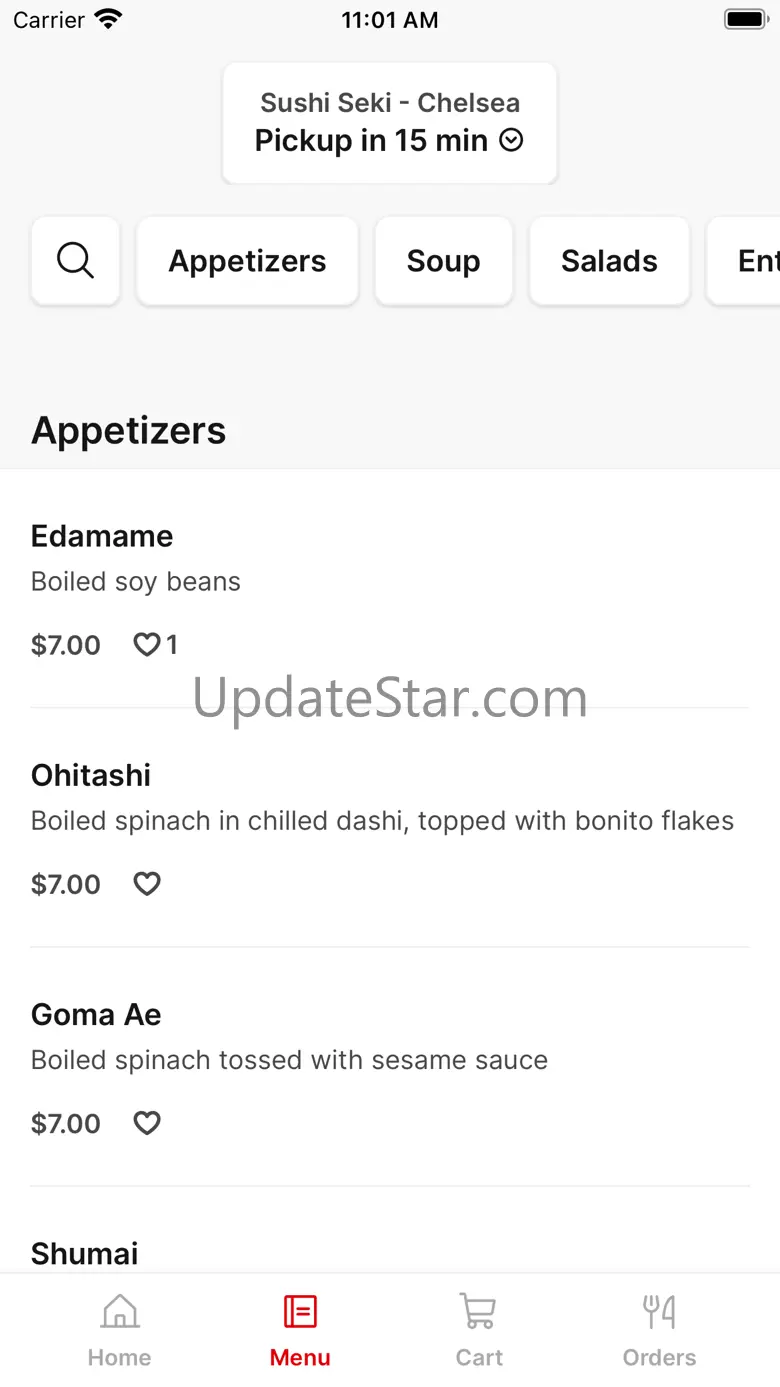Open the Sushi Seki - Chelsea location picker
The image size is (780, 1387).
[x=390, y=123]
